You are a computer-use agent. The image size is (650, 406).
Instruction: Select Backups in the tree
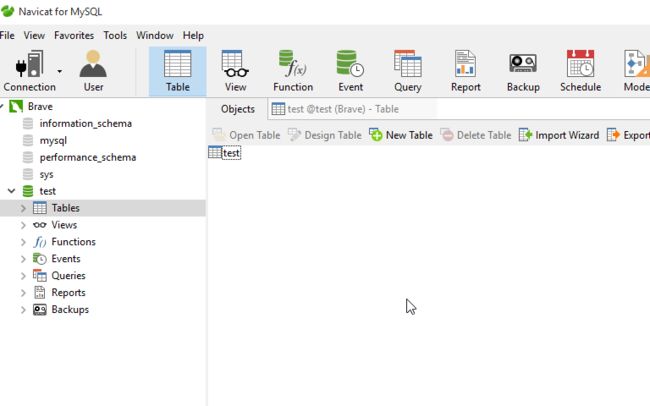[70, 310]
